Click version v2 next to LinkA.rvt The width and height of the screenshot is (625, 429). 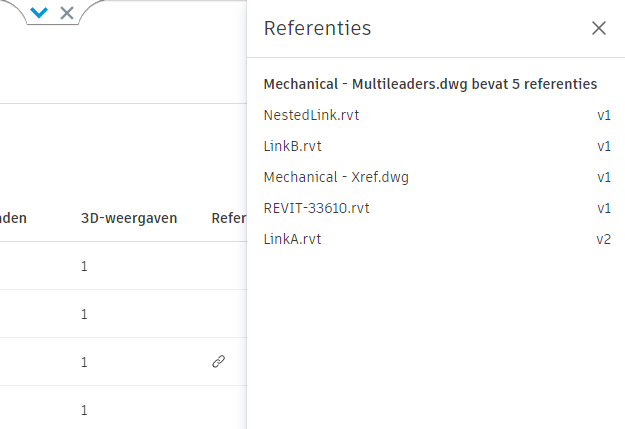(604, 239)
